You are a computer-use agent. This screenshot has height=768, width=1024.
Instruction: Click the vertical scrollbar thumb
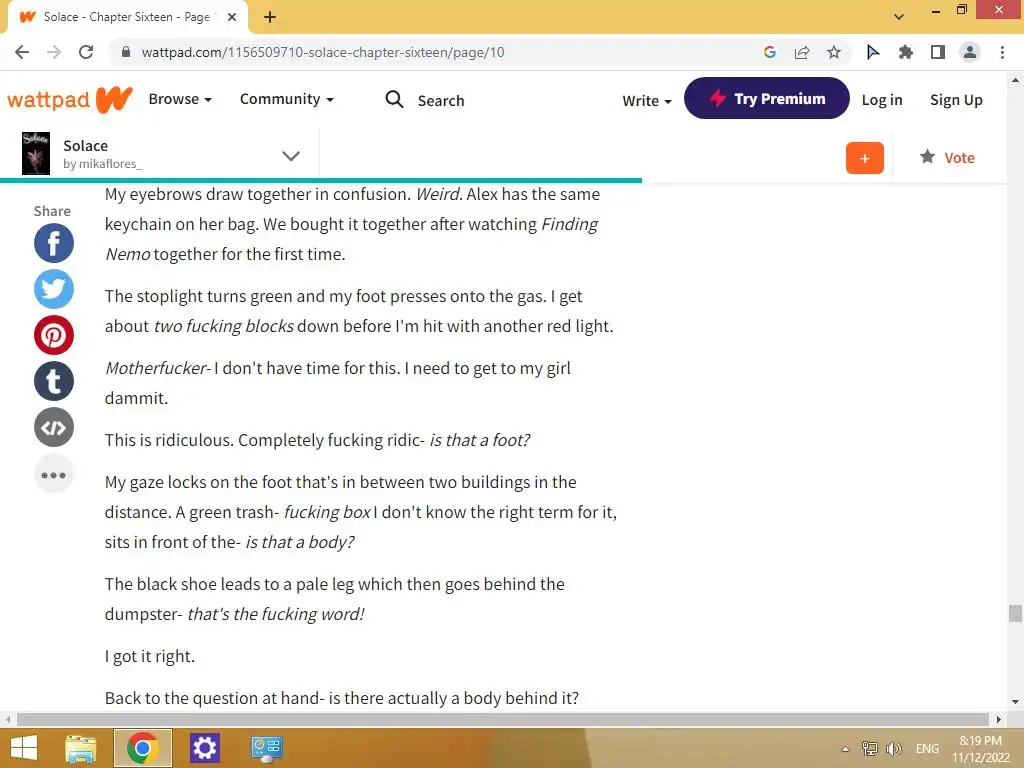pos(1015,614)
